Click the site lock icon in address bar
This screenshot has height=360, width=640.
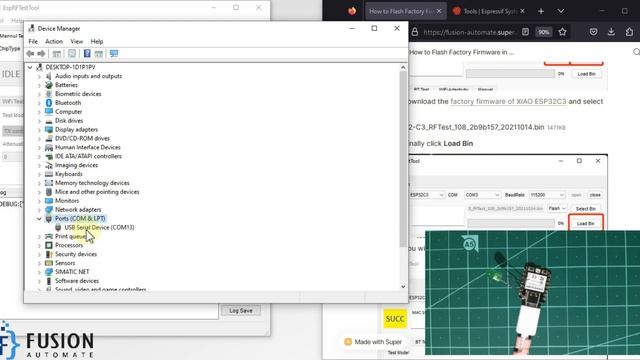coord(415,32)
